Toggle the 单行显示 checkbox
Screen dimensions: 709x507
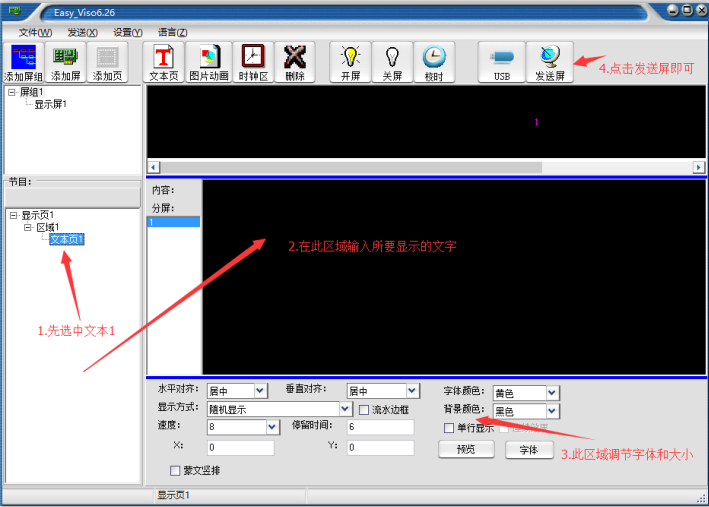(x=450, y=428)
